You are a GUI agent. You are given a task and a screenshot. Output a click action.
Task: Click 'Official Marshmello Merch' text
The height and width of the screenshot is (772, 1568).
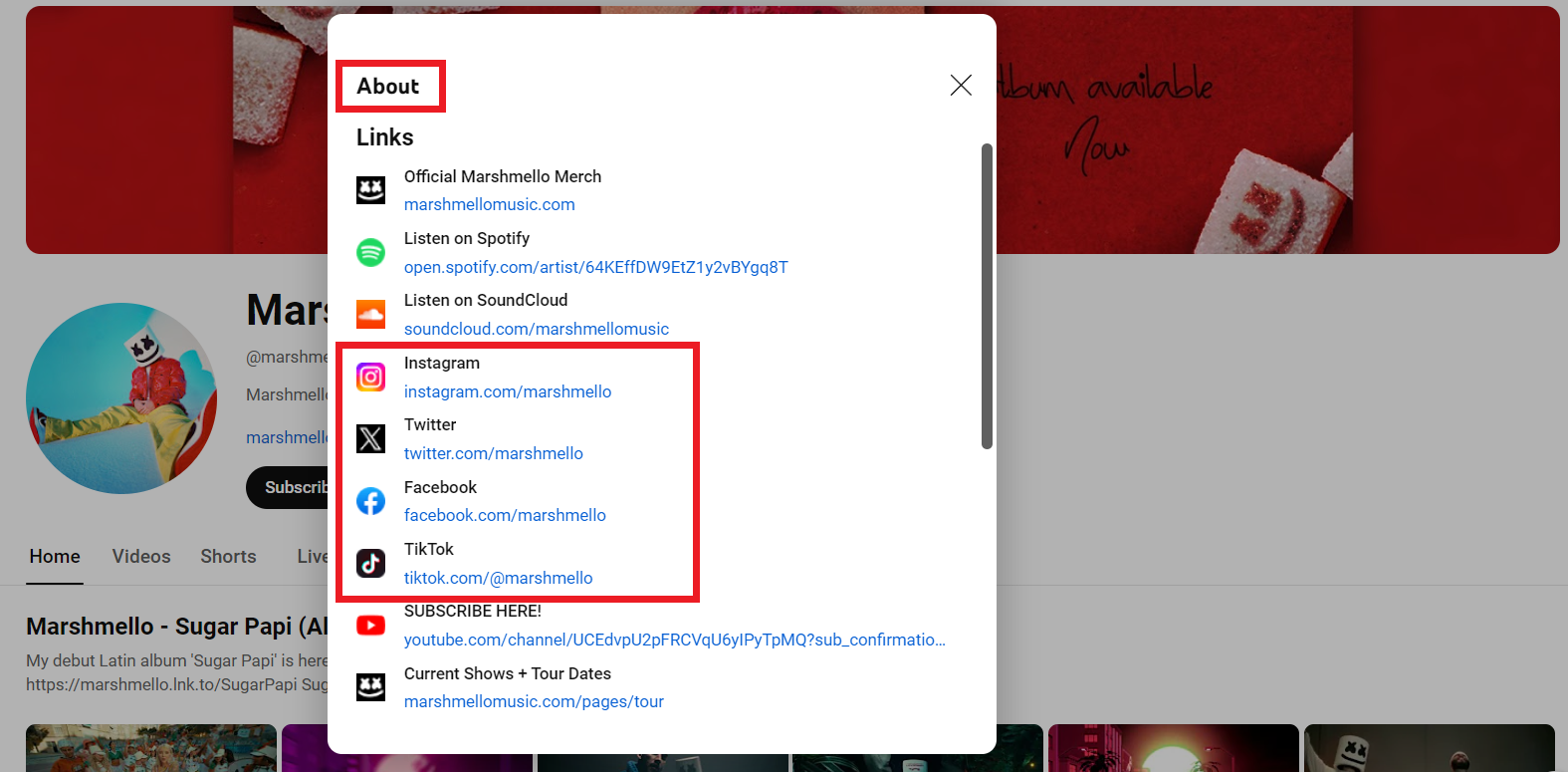tap(503, 176)
